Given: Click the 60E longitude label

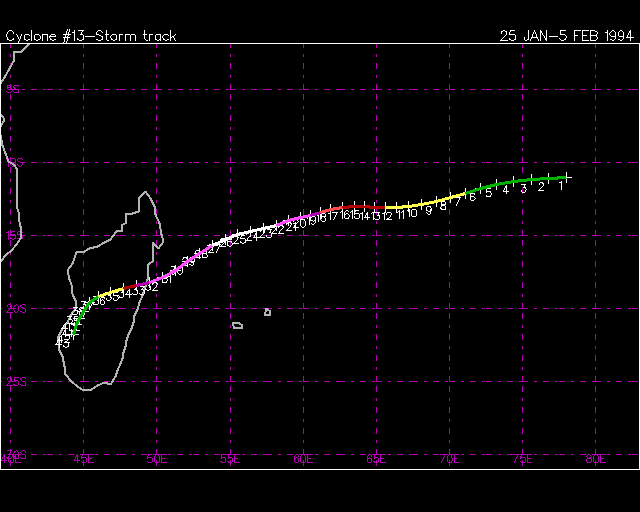Looking at the screenshot, I should pos(303,460).
